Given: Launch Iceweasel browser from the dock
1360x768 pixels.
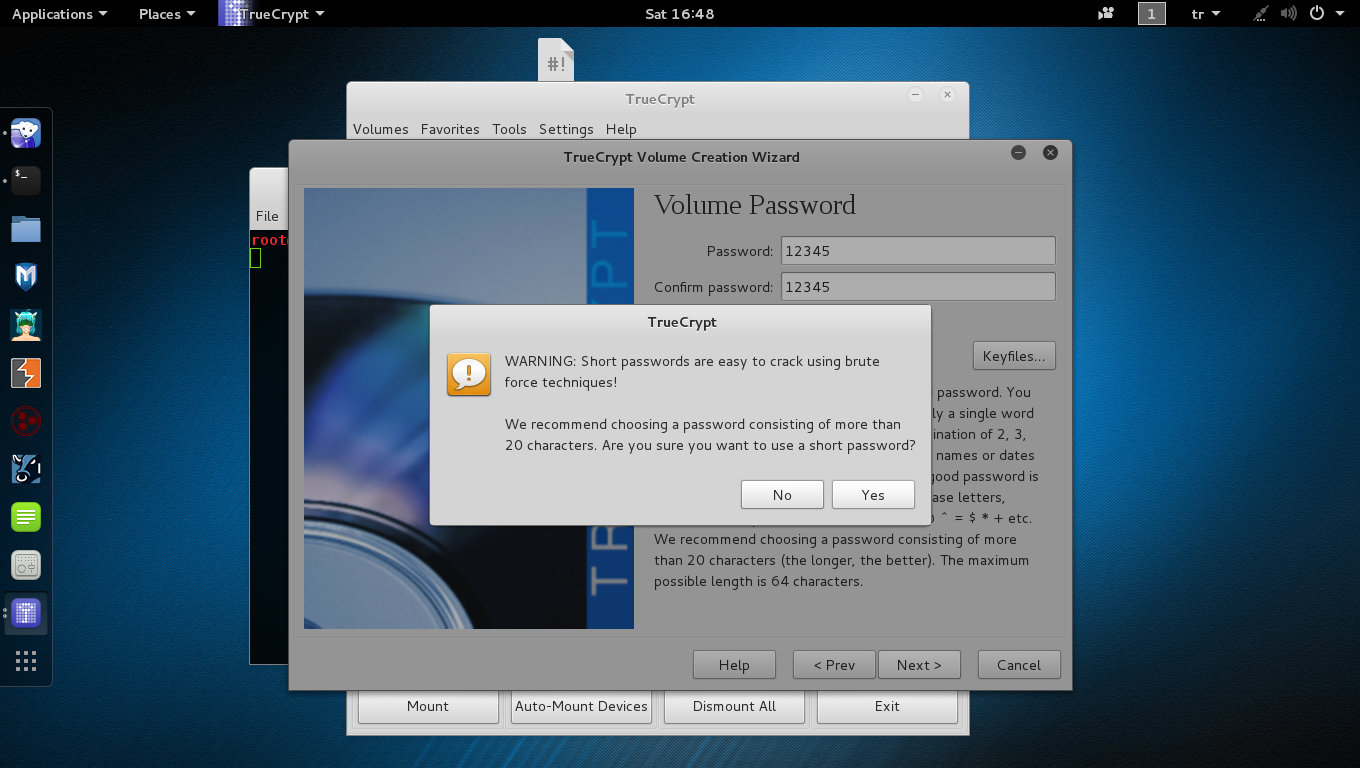Looking at the screenshot, I should point(26,133).
